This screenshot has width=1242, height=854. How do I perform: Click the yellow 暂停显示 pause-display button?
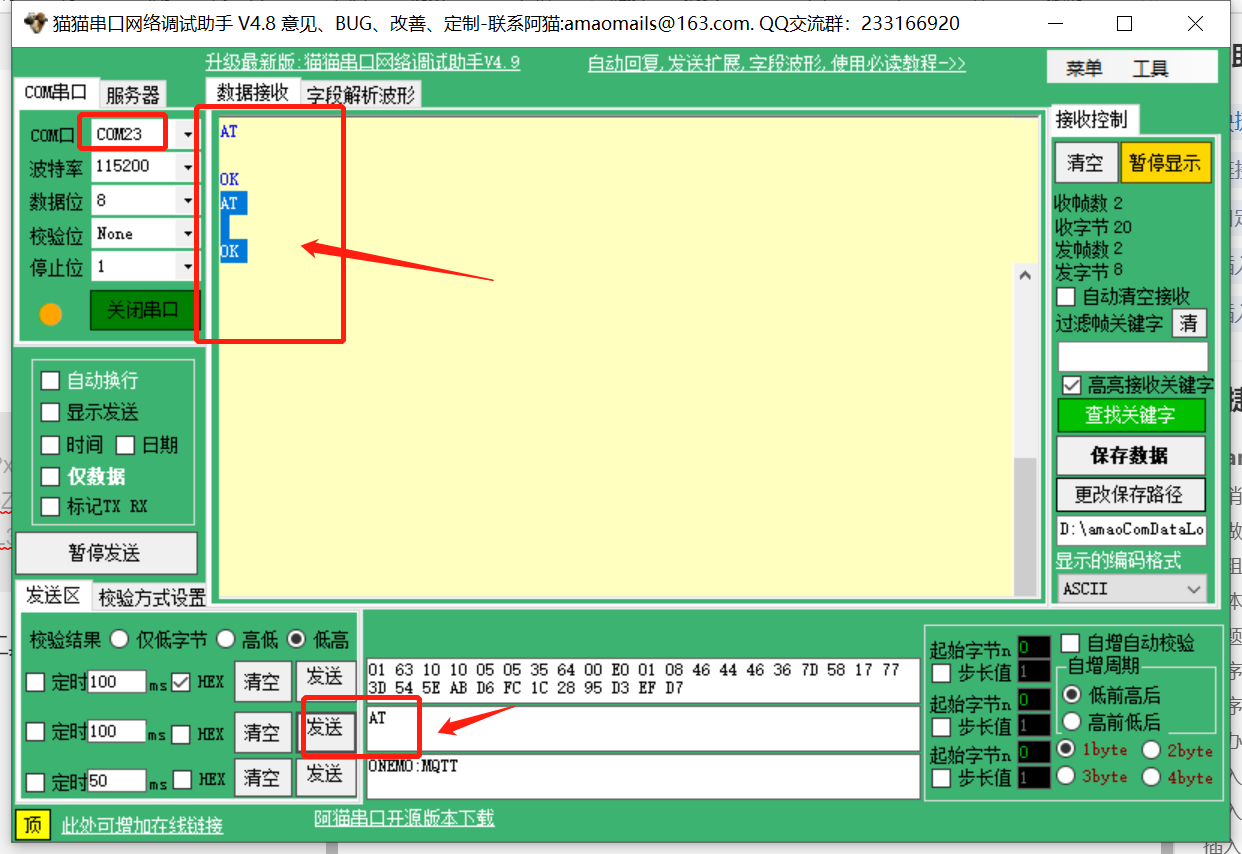[x=1166, y=162]
